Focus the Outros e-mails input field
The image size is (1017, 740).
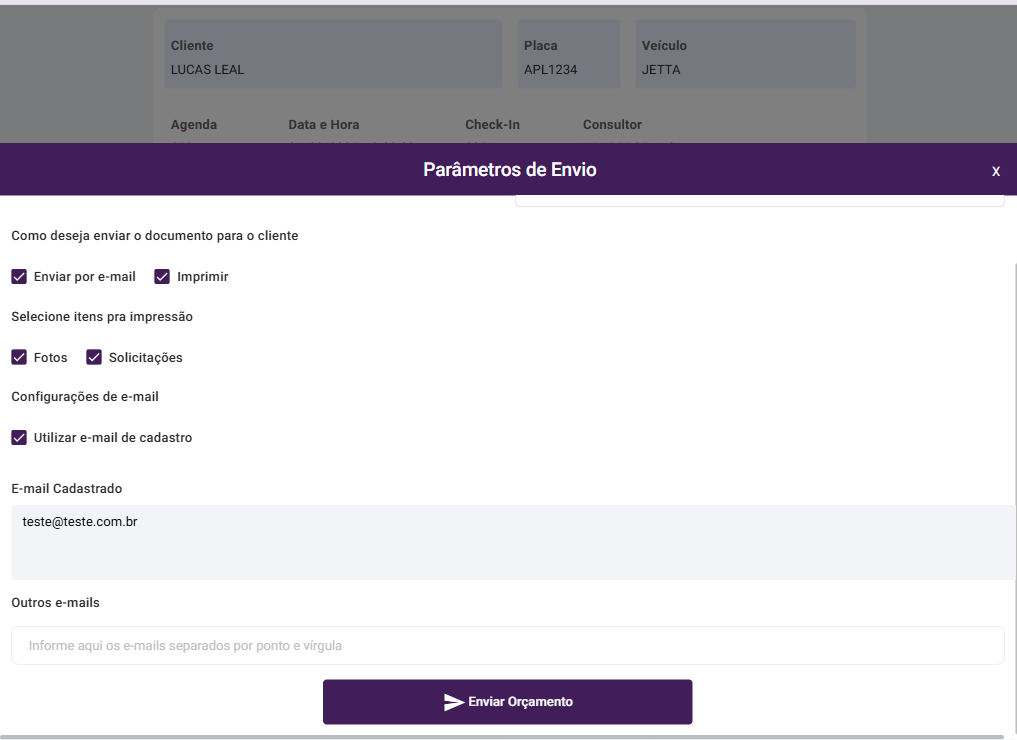507,646
